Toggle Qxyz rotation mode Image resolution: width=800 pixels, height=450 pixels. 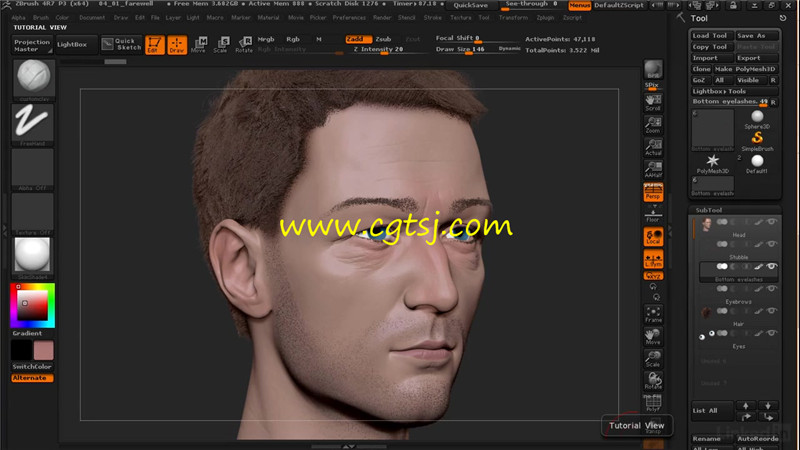653,276
